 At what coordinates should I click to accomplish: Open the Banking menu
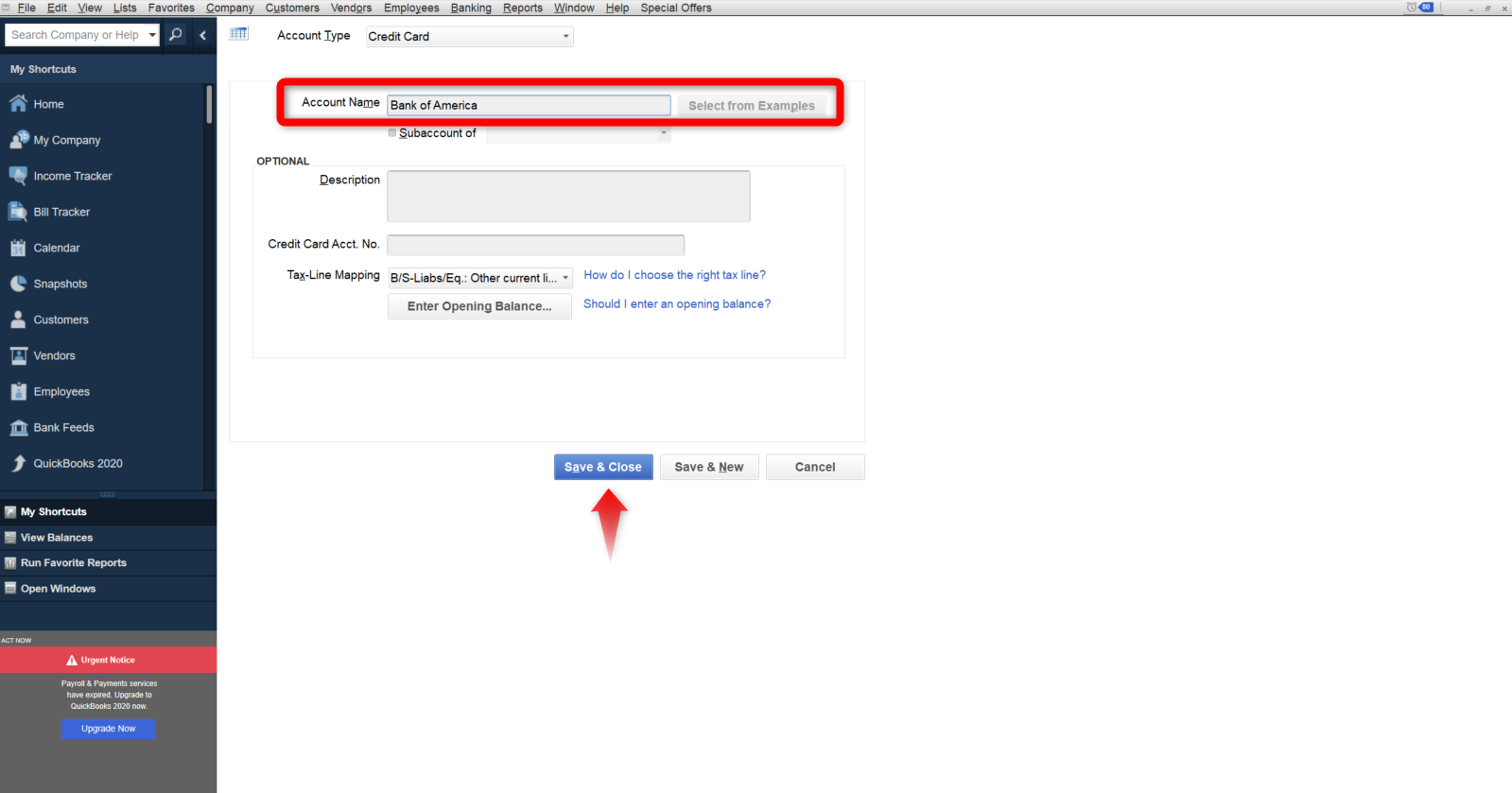[x=471, y=8]
